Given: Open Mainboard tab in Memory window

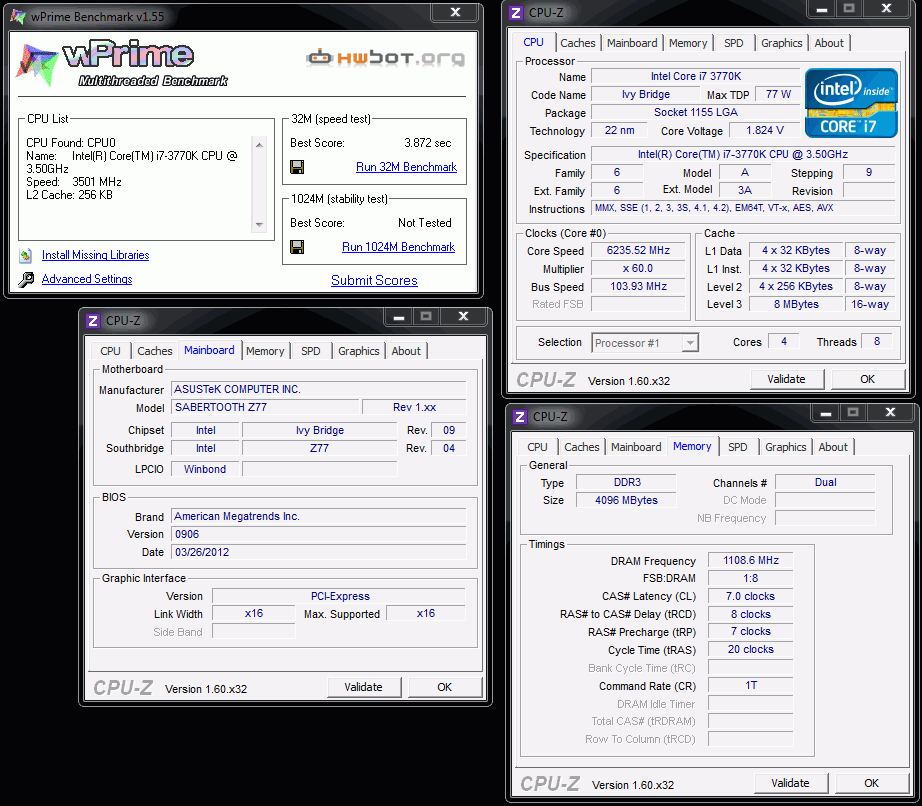Looking at the screenshot, I should (636, 447).
